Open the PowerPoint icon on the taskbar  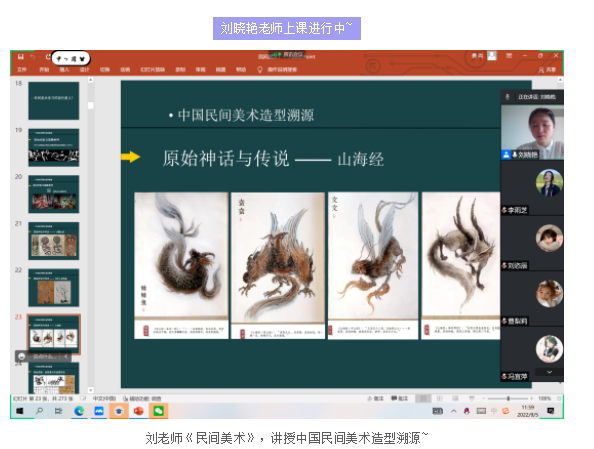pyautogui.click(x=138, y=411)
